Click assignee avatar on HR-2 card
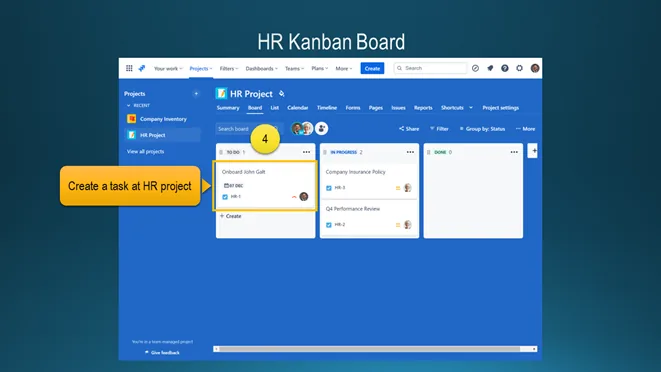The width and height of the screenshot is (661, 372). click(x=408, y=225)
